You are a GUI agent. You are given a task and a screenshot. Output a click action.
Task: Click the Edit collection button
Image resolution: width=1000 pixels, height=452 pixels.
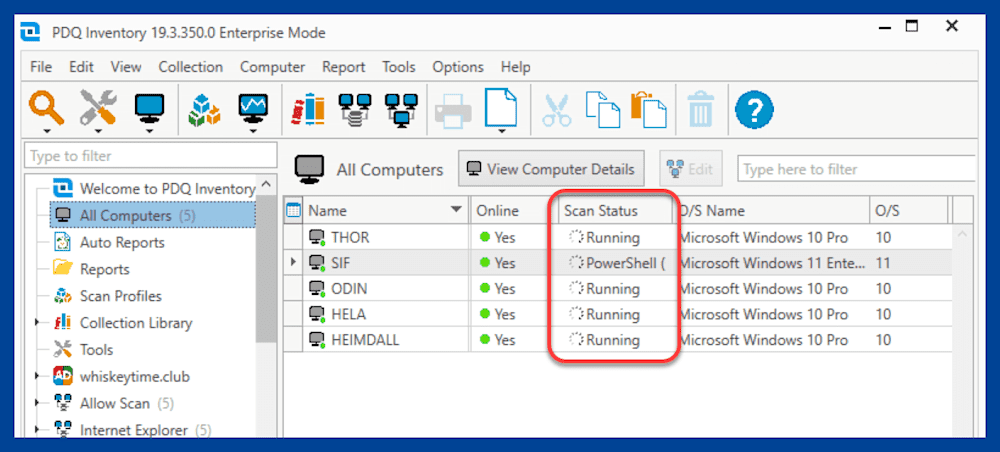tap(691, 169)
